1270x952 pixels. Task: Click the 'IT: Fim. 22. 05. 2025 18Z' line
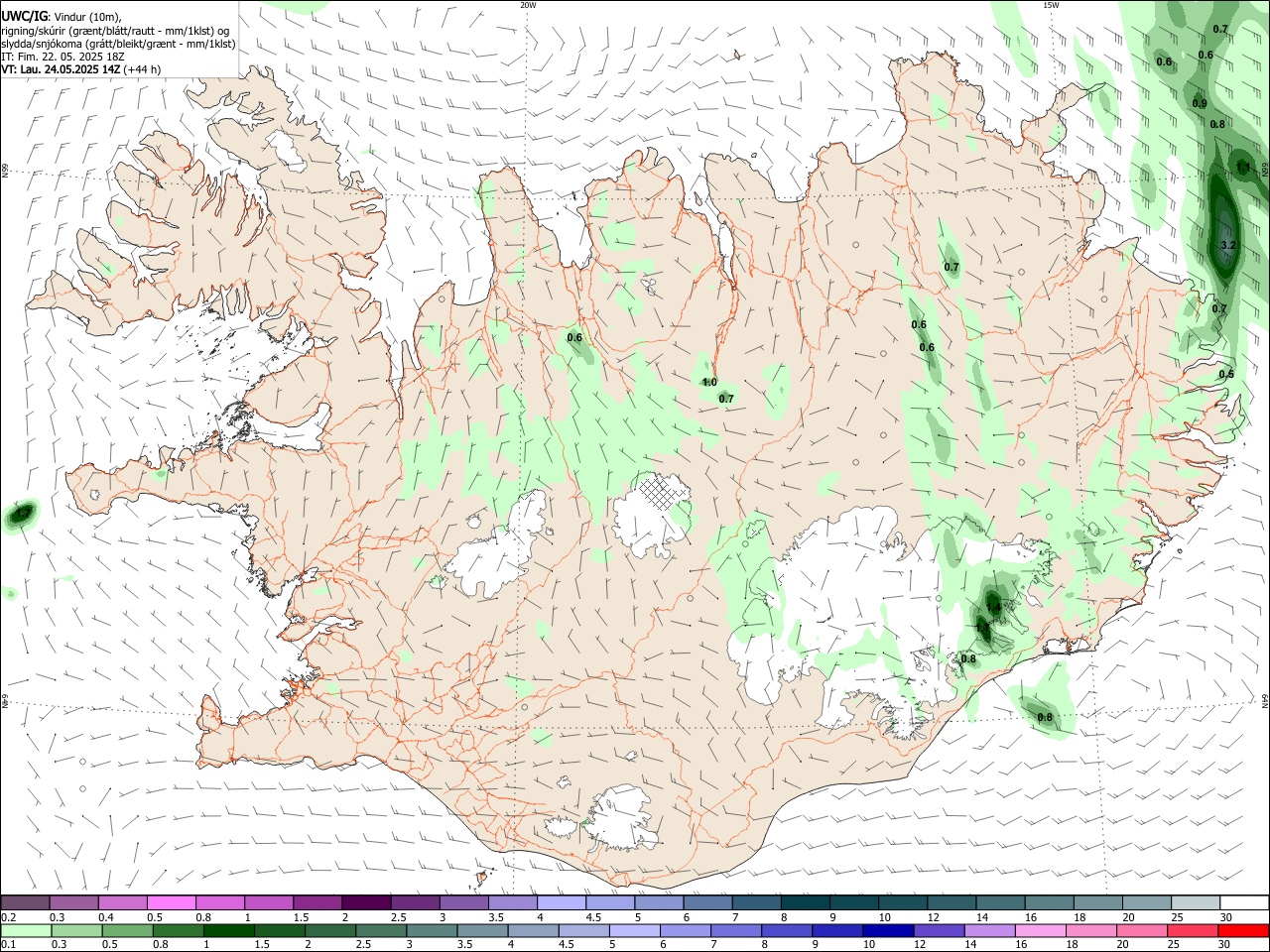pos(63,57)
